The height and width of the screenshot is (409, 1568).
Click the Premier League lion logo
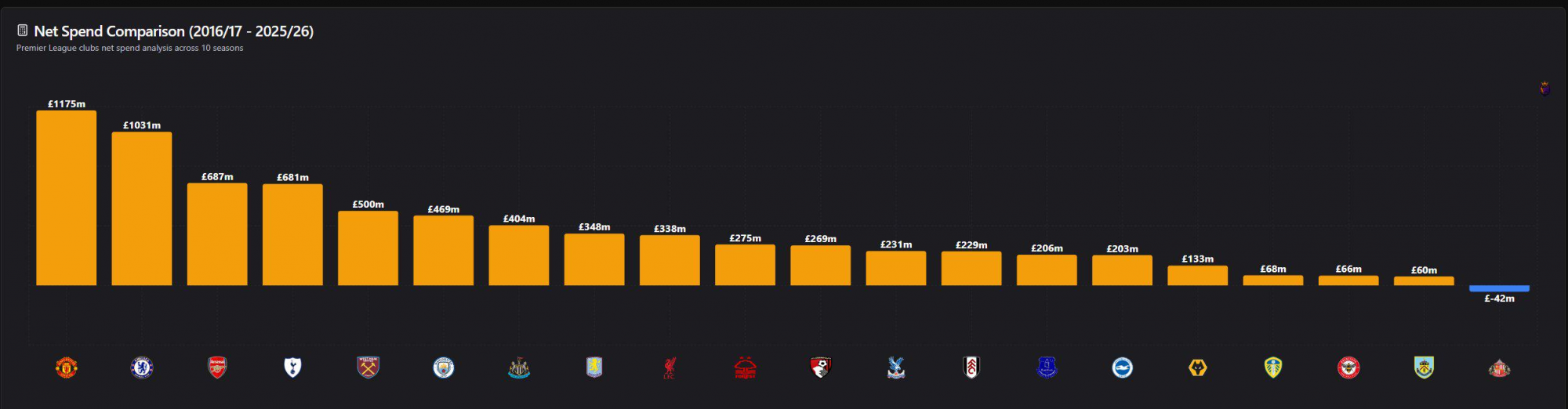point(1545,88)
